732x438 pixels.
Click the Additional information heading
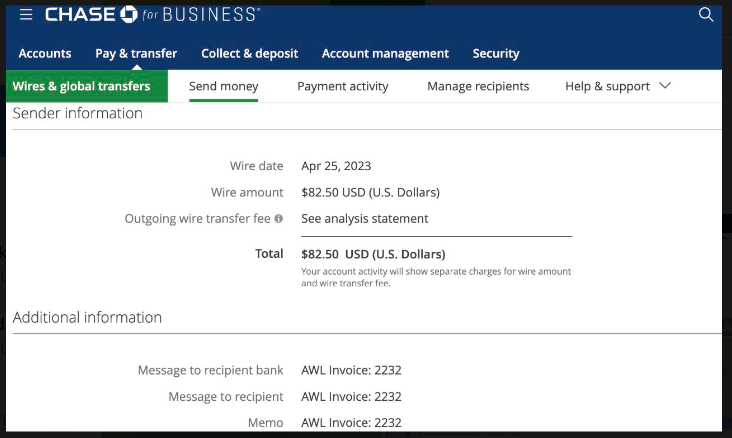click(x=87, y=318)
